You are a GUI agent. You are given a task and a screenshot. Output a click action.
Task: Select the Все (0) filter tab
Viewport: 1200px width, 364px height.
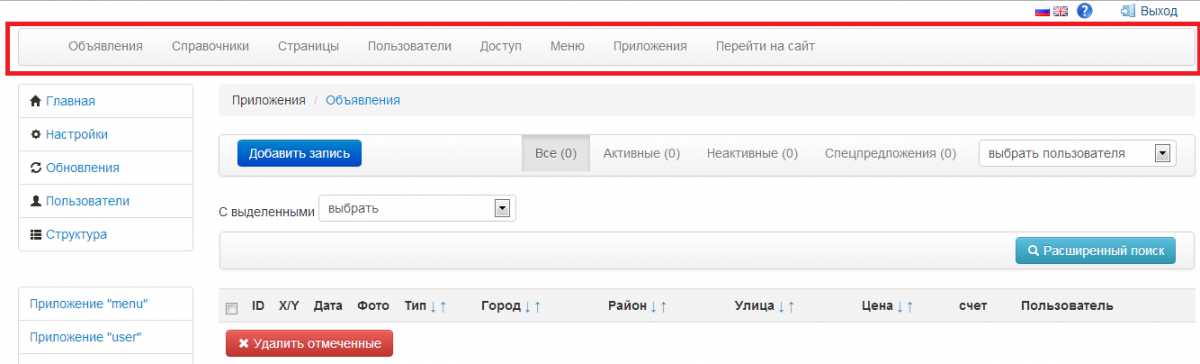point(556,154)
